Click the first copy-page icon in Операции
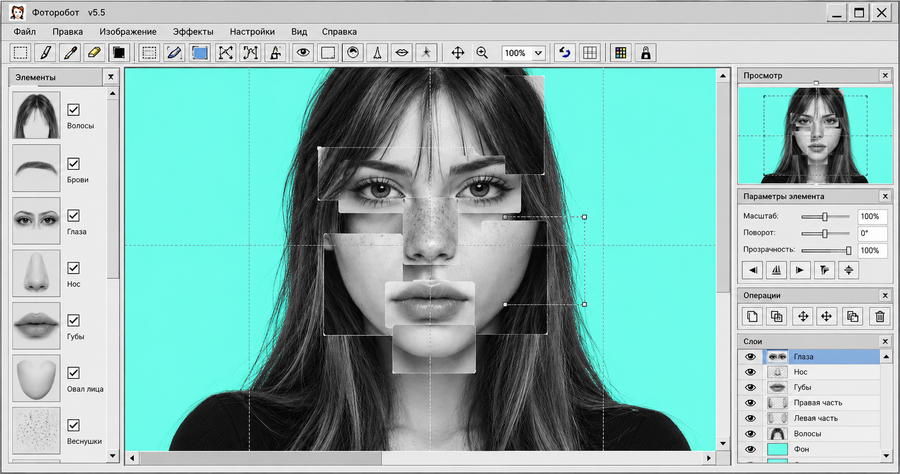 click(x=752, y=316)
